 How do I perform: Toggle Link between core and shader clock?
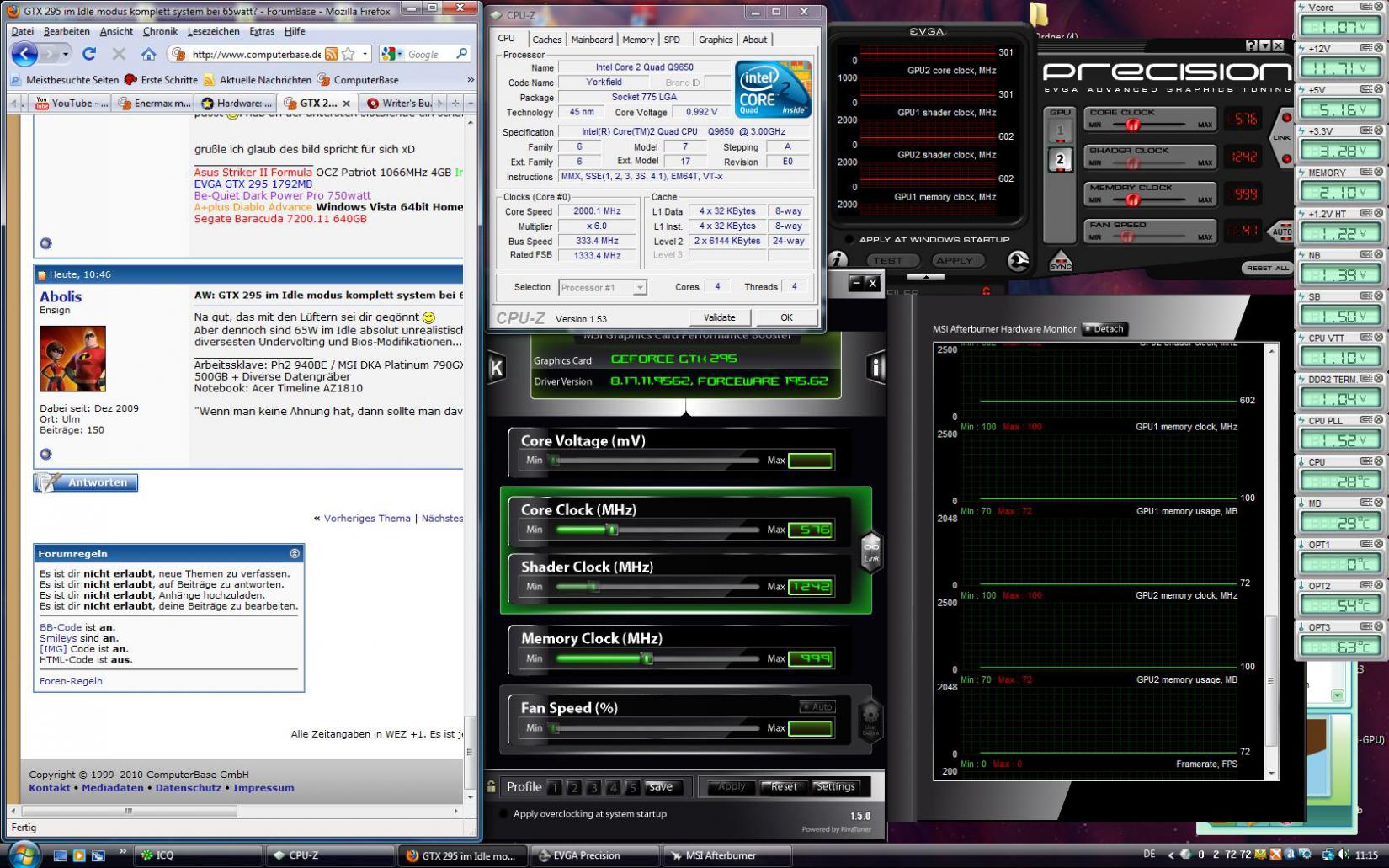[x=870, y=551]
